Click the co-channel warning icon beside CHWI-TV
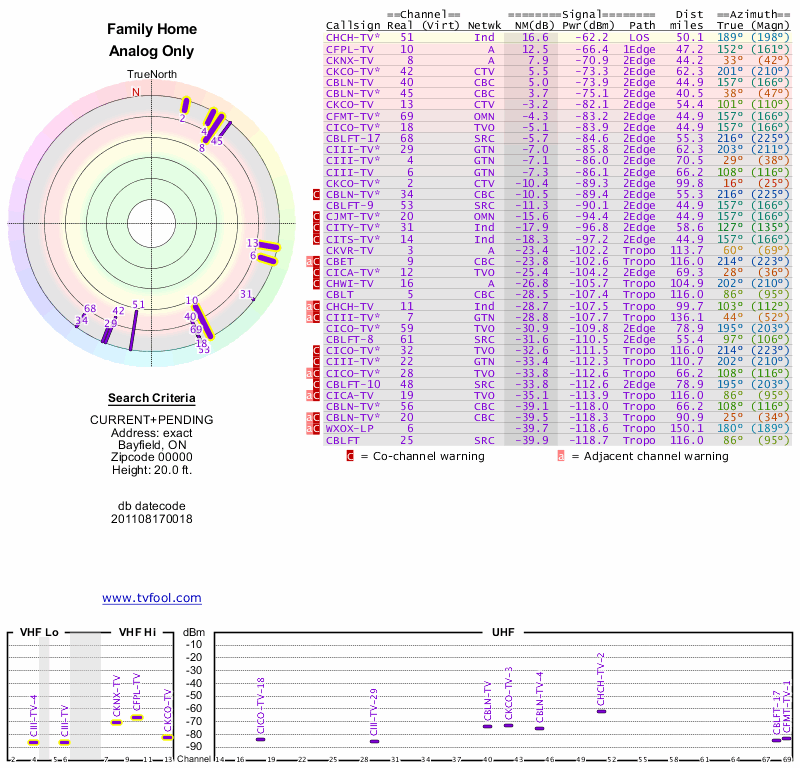This screenshot has width=800, height=768. [x=317, y=283]
